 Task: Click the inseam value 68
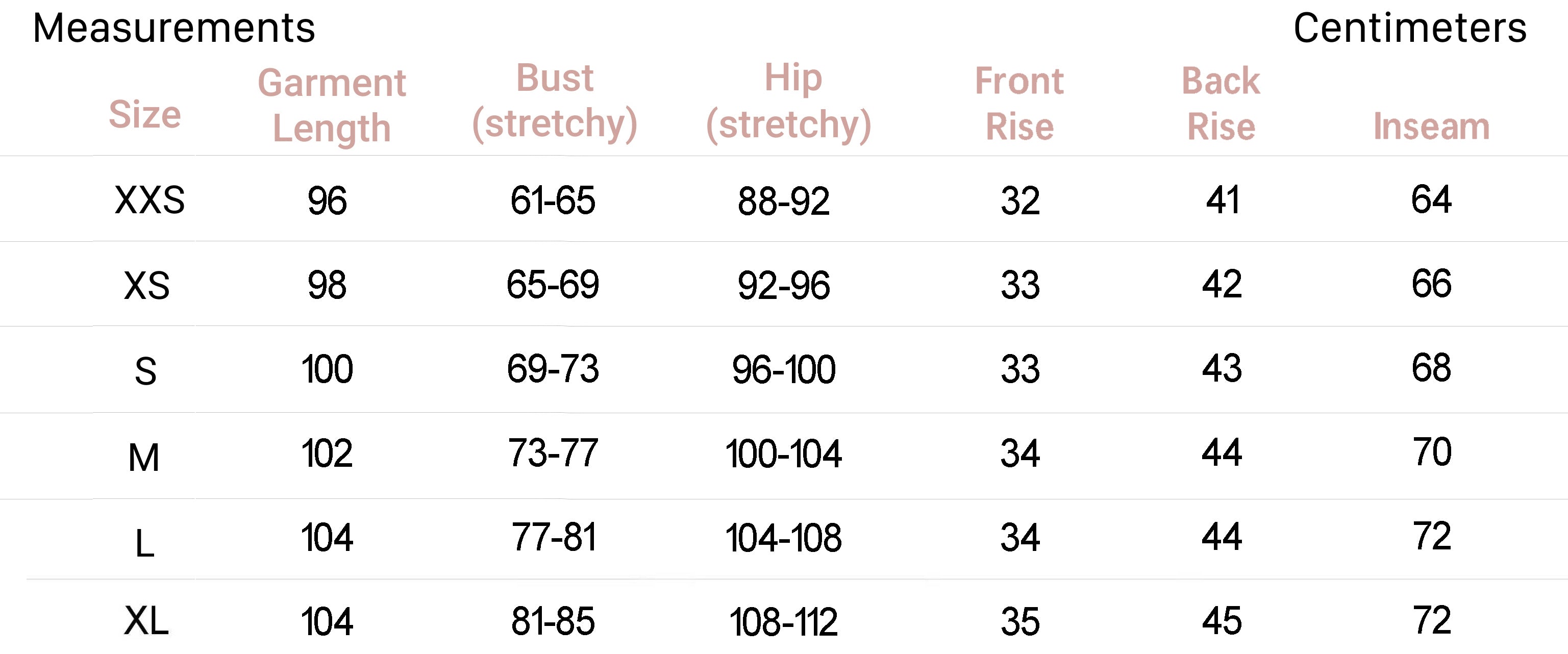point(1431,368)
